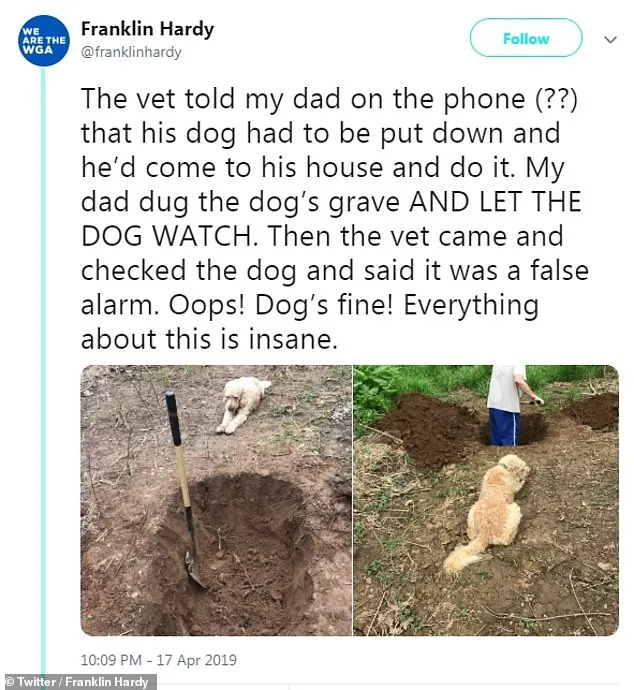Expand the tweet options chevron menu
The image size is (634, 690).
tap(610, 40)
